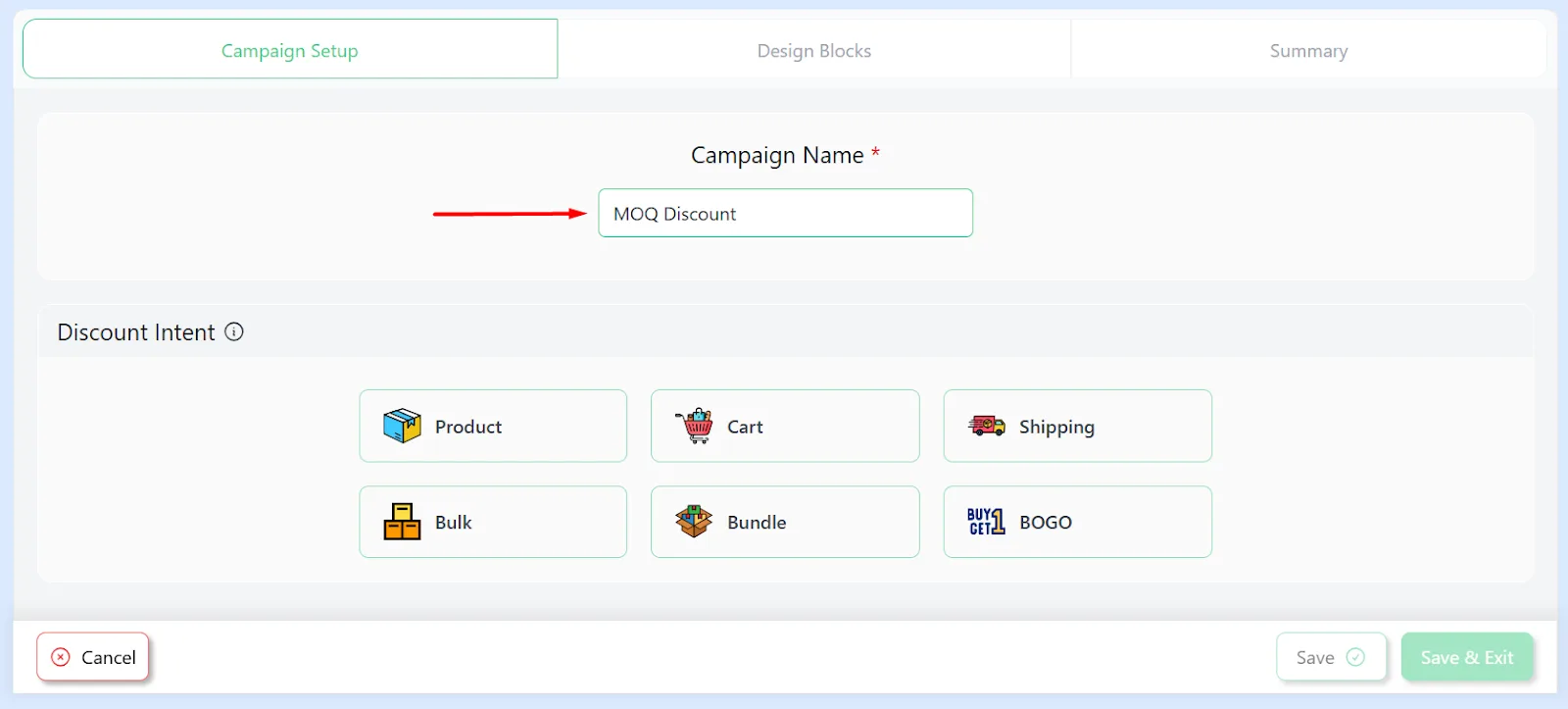Image resolution: width=1568 pixels, height=709 pixels.
Task: Pick the Bulk discount intent
Action: point(493,522)
